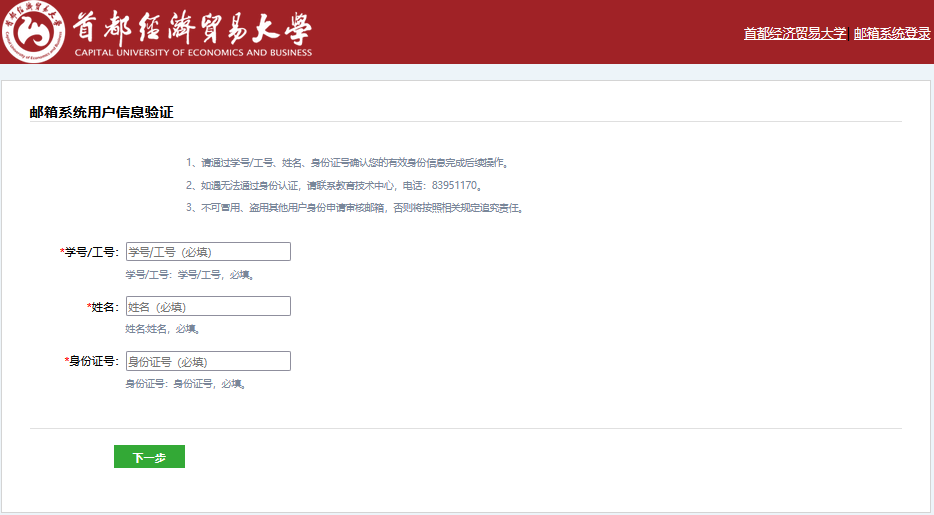Focus the 学号/工号 input field
This screenshot has height=515, width=934.
(207, 252)
